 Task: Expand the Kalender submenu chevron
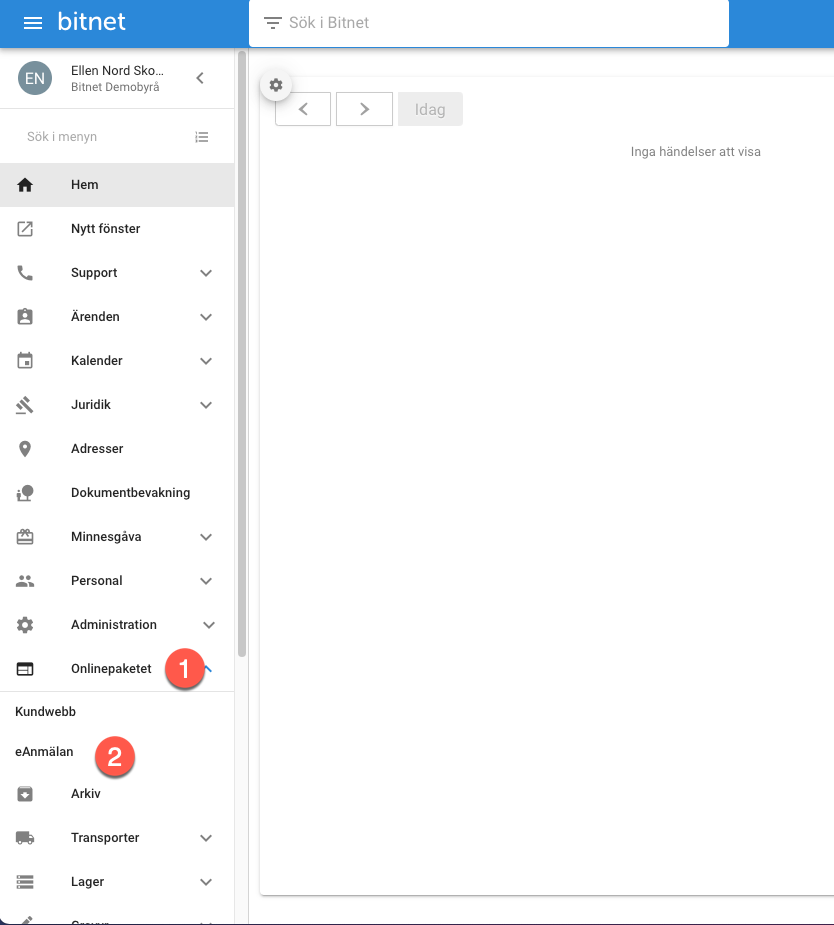[x=206, y=361]
